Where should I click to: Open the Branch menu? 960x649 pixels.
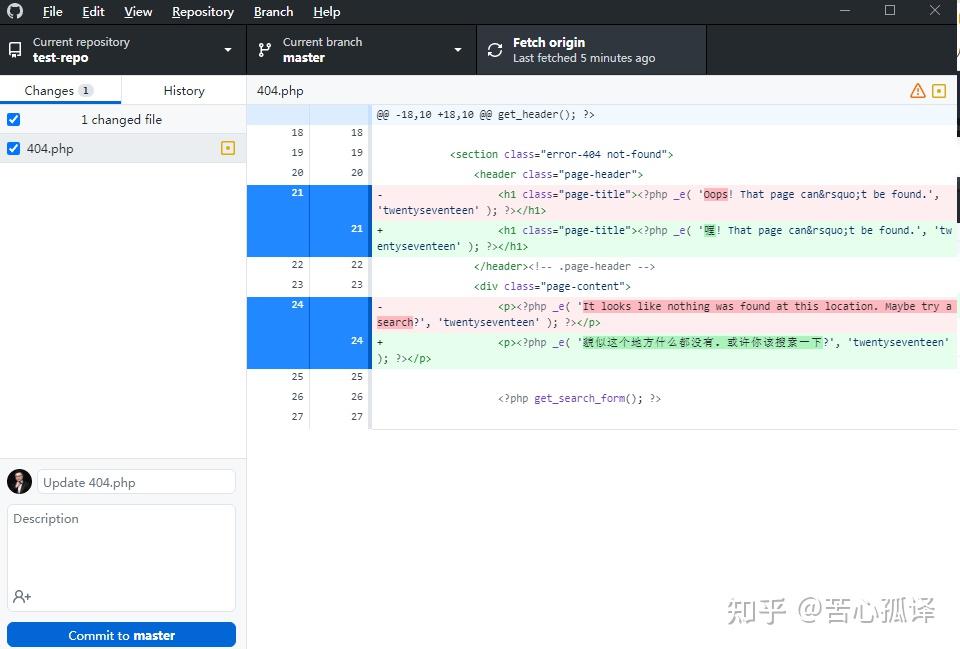click(273, 11)
